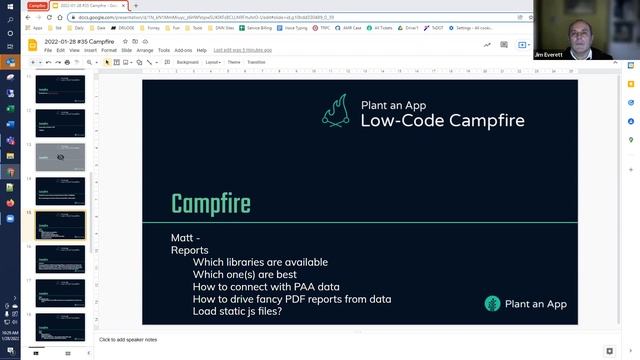Open the Format menu
This screenshot has height=360, width=640.
pos(109,50)
